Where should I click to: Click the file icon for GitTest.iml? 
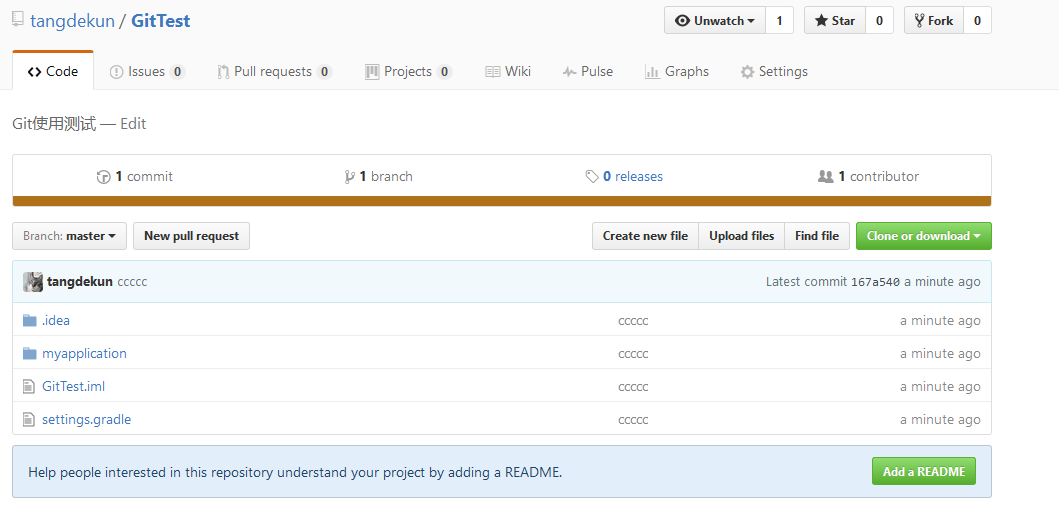(28, 386)
